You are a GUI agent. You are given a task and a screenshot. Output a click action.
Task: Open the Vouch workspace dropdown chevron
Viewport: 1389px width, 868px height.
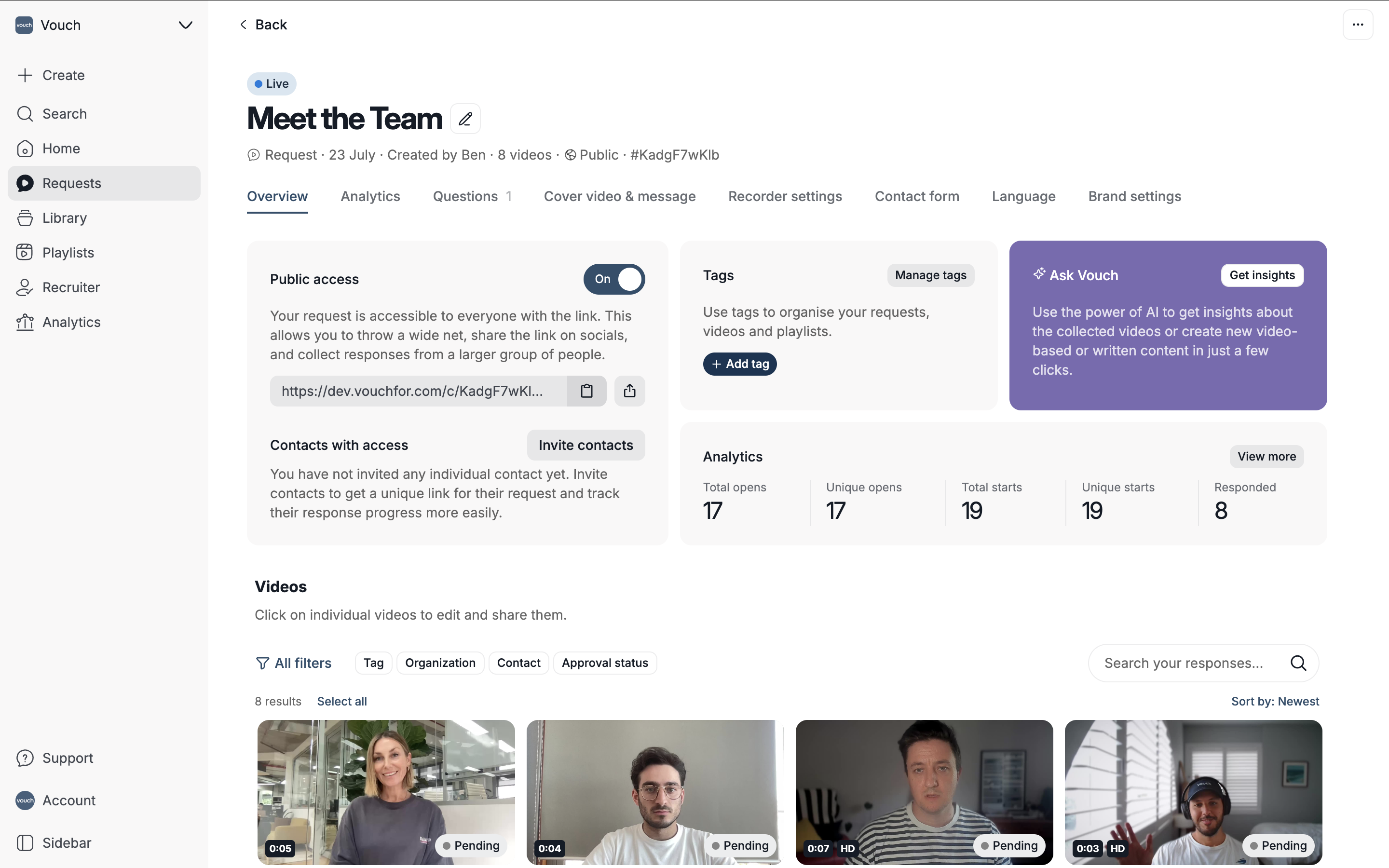click(x=185, y=25)
